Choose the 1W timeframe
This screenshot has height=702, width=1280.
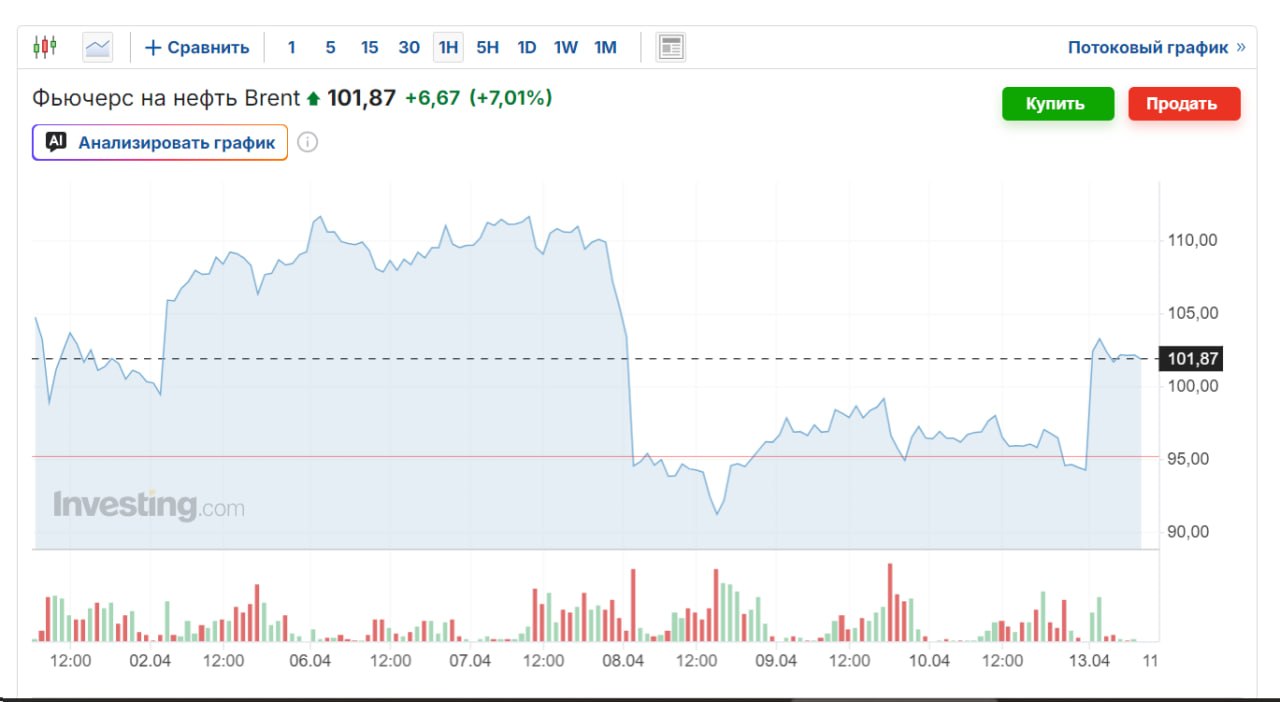pyautogui.click(x=566, y=47)
